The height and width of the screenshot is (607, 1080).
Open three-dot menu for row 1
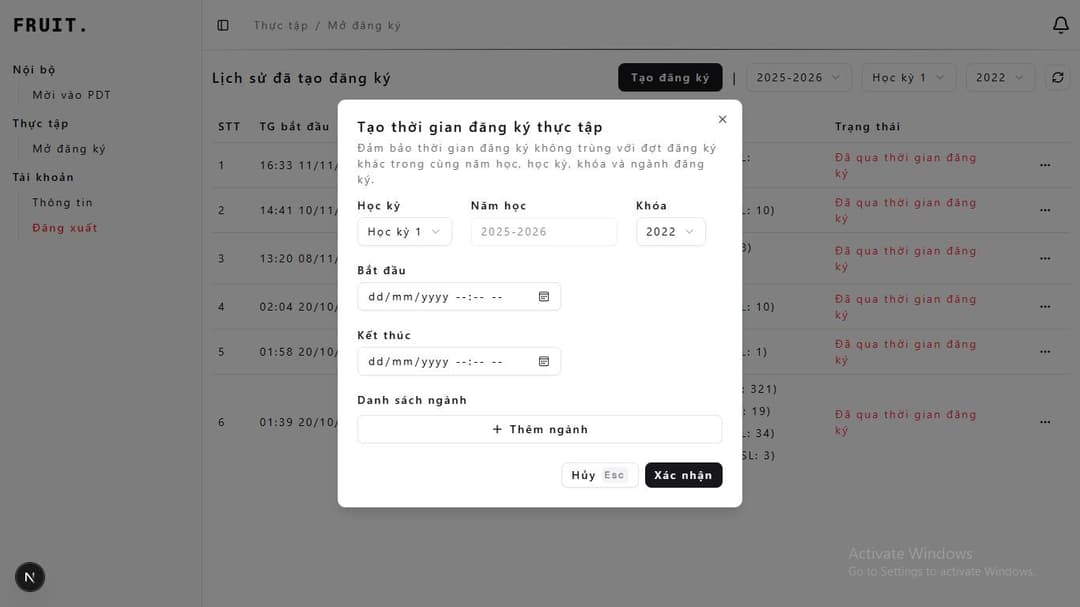point(1045,165)
